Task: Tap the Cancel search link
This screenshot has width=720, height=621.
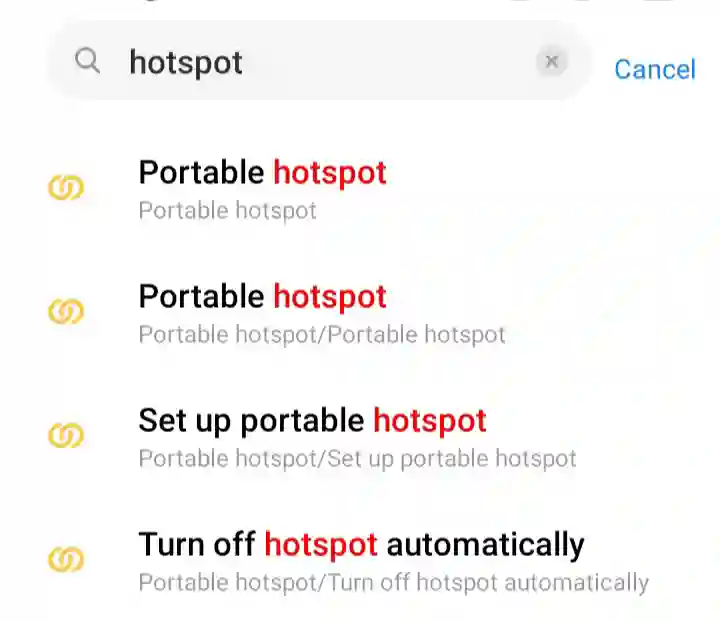Action: [654, 69]
